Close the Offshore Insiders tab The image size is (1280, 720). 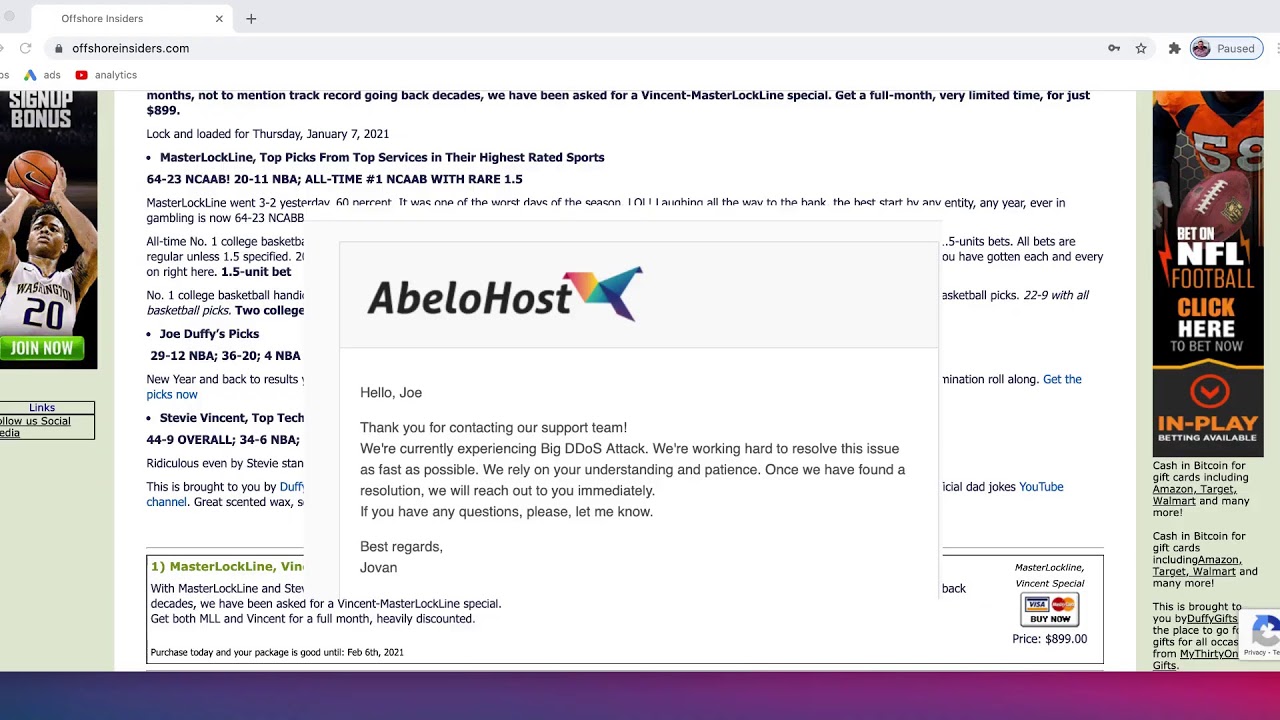(219, 18)
